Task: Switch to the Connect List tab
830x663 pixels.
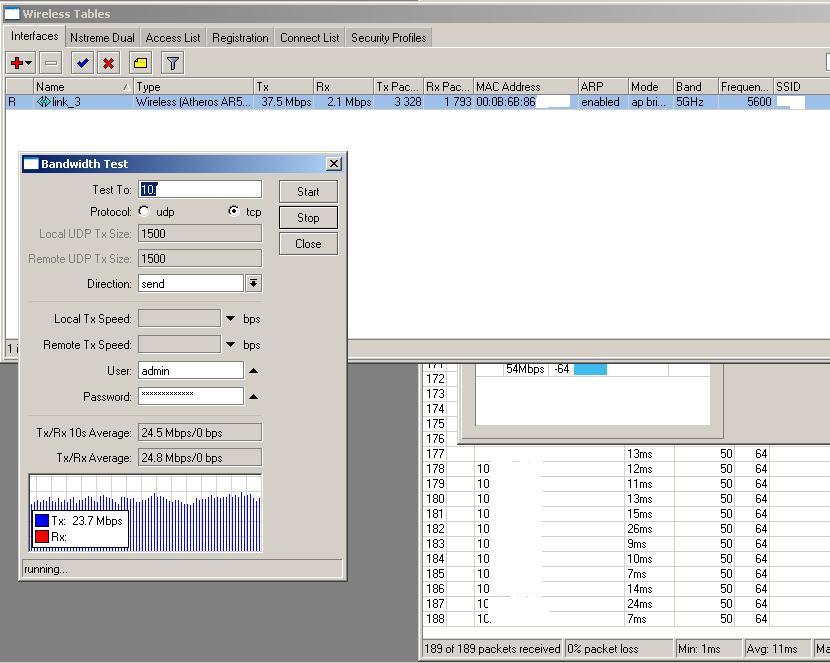Action: click(x=310, y=38)
